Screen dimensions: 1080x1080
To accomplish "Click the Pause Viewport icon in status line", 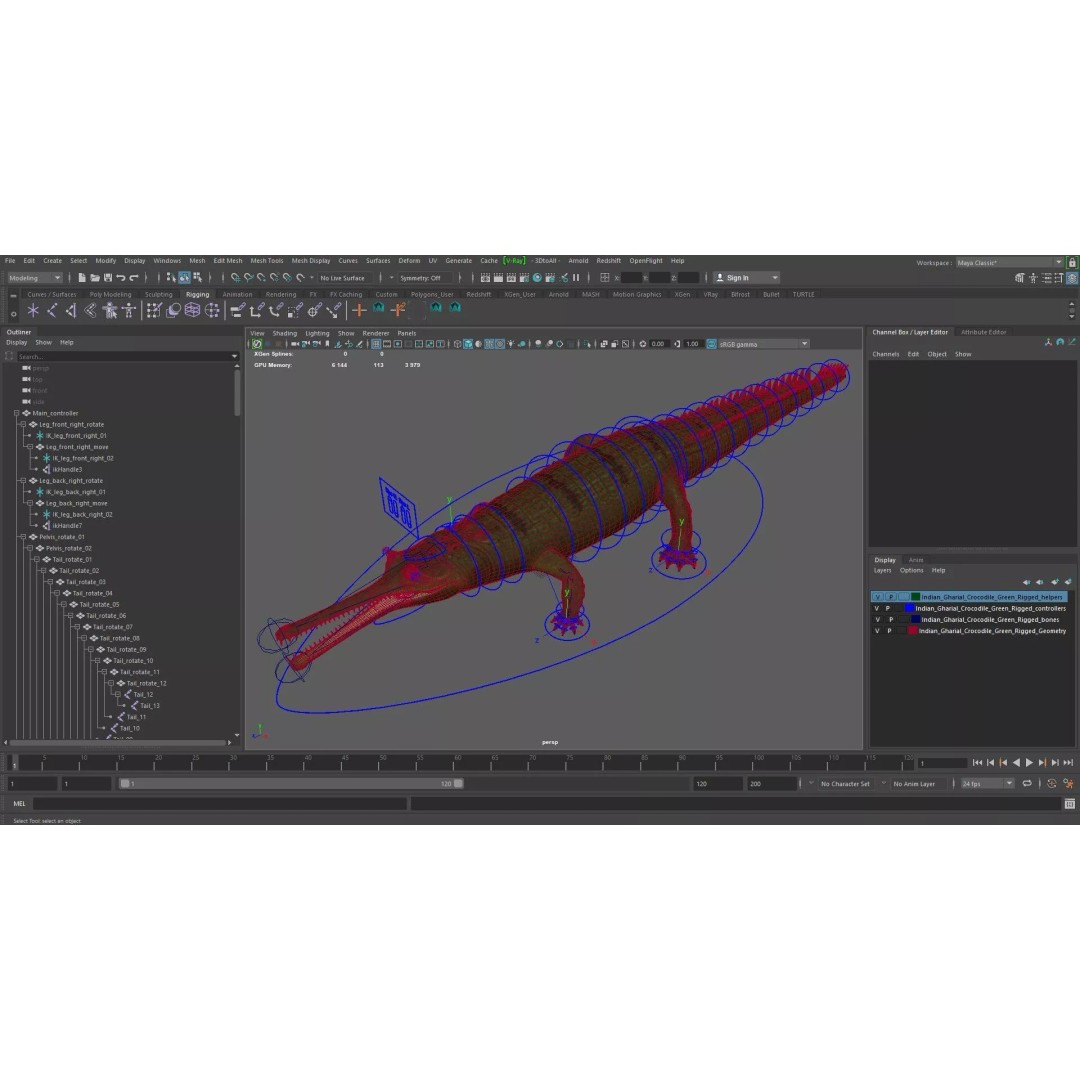I will click(x=576, y=278).
